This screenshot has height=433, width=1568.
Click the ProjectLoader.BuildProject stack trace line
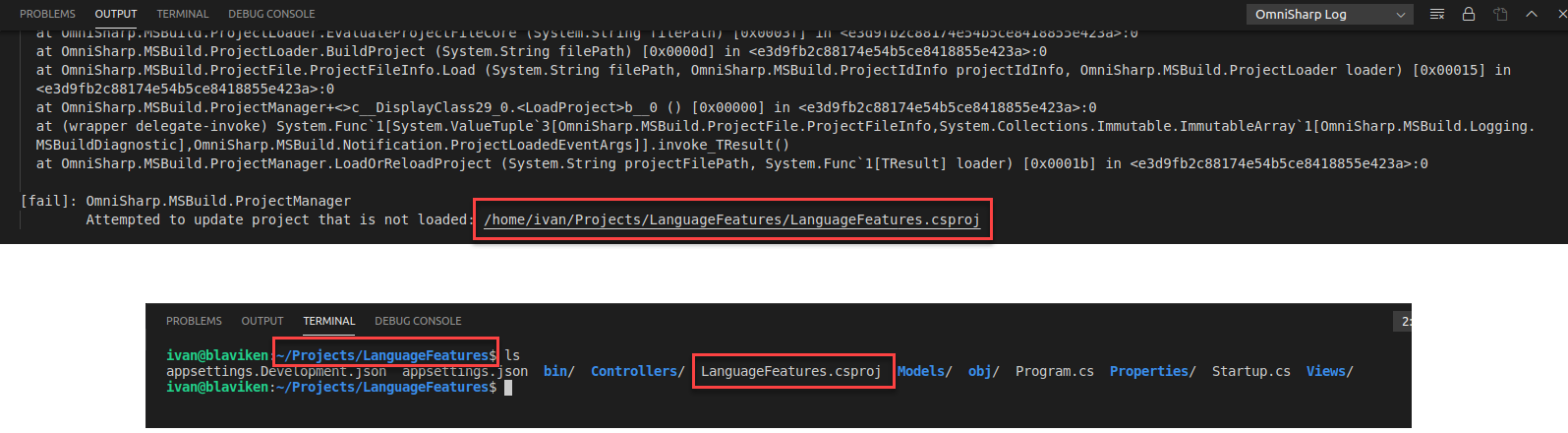(542, 51)
